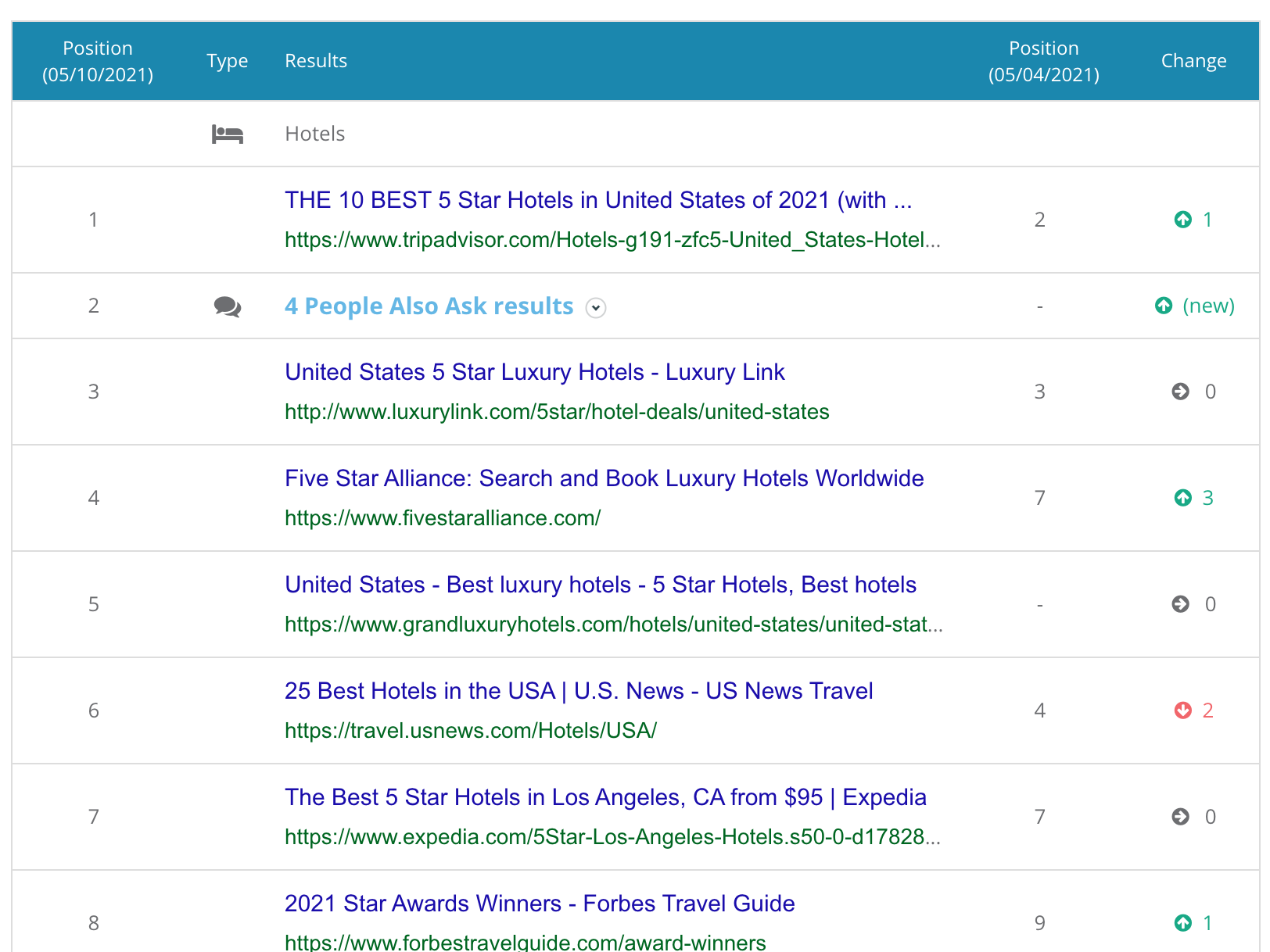
Task: Click red down arrow for US News row
Action: click(x=1182, y=710)
